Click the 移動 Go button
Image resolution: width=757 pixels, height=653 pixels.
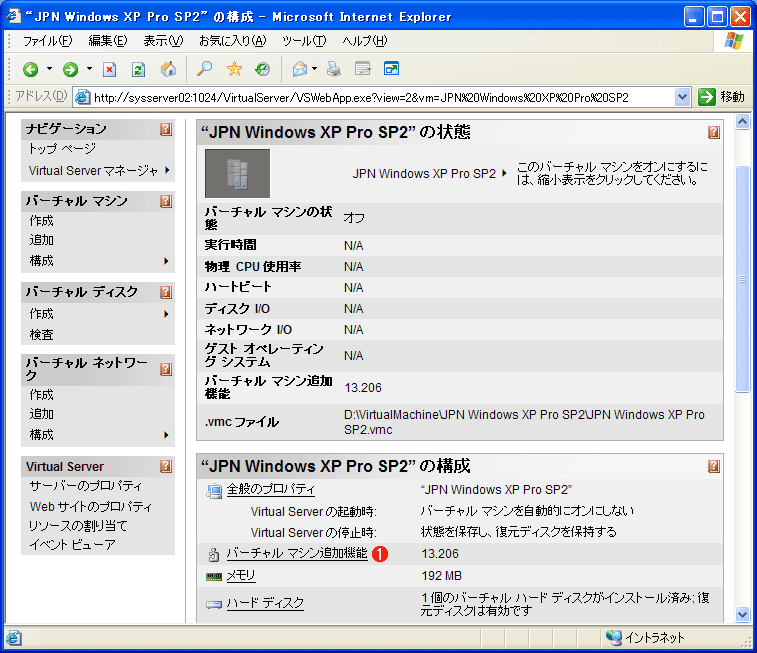click(x=721, y=97)
